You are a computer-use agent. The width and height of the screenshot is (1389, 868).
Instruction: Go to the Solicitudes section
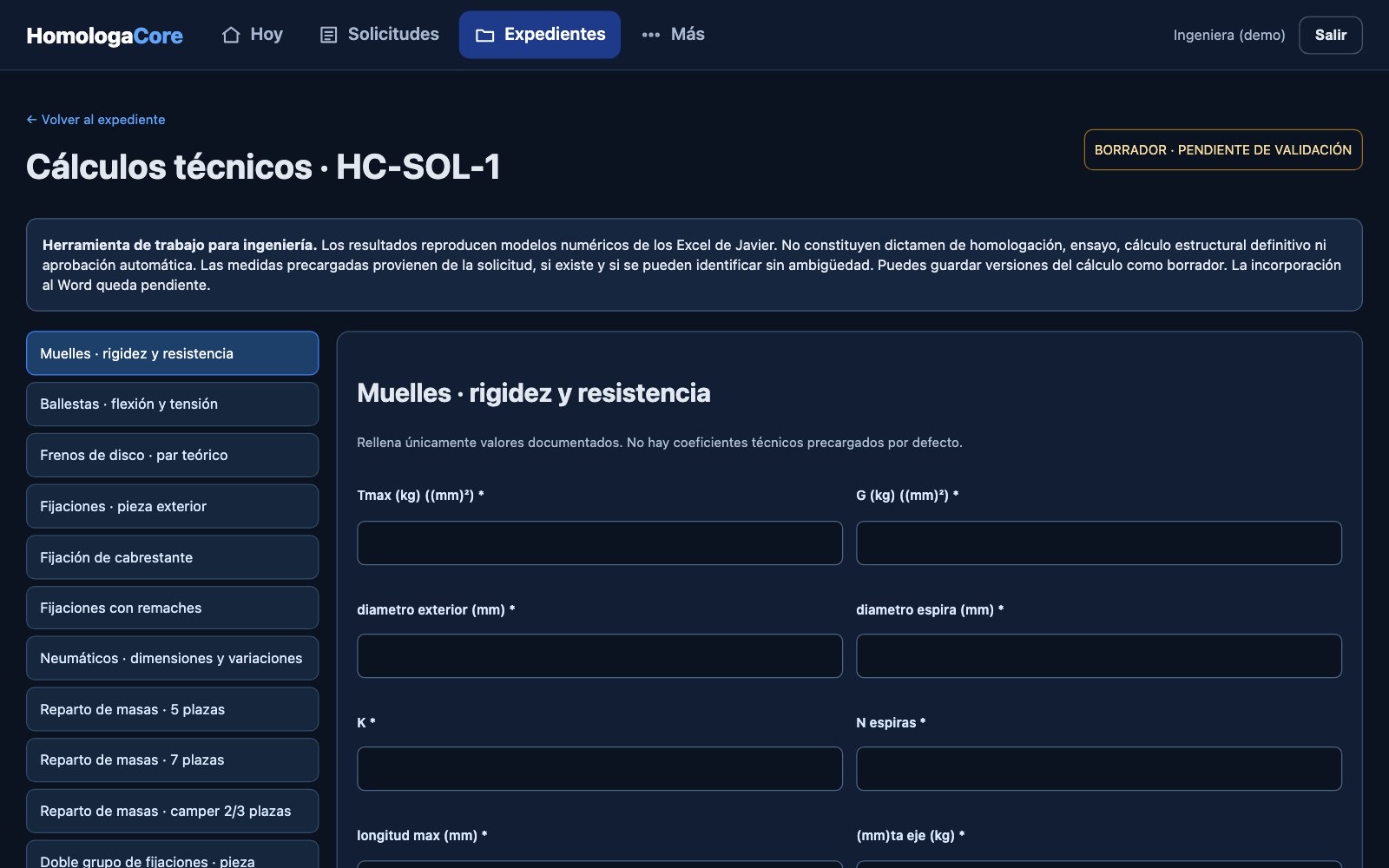(x=379, y=35)
